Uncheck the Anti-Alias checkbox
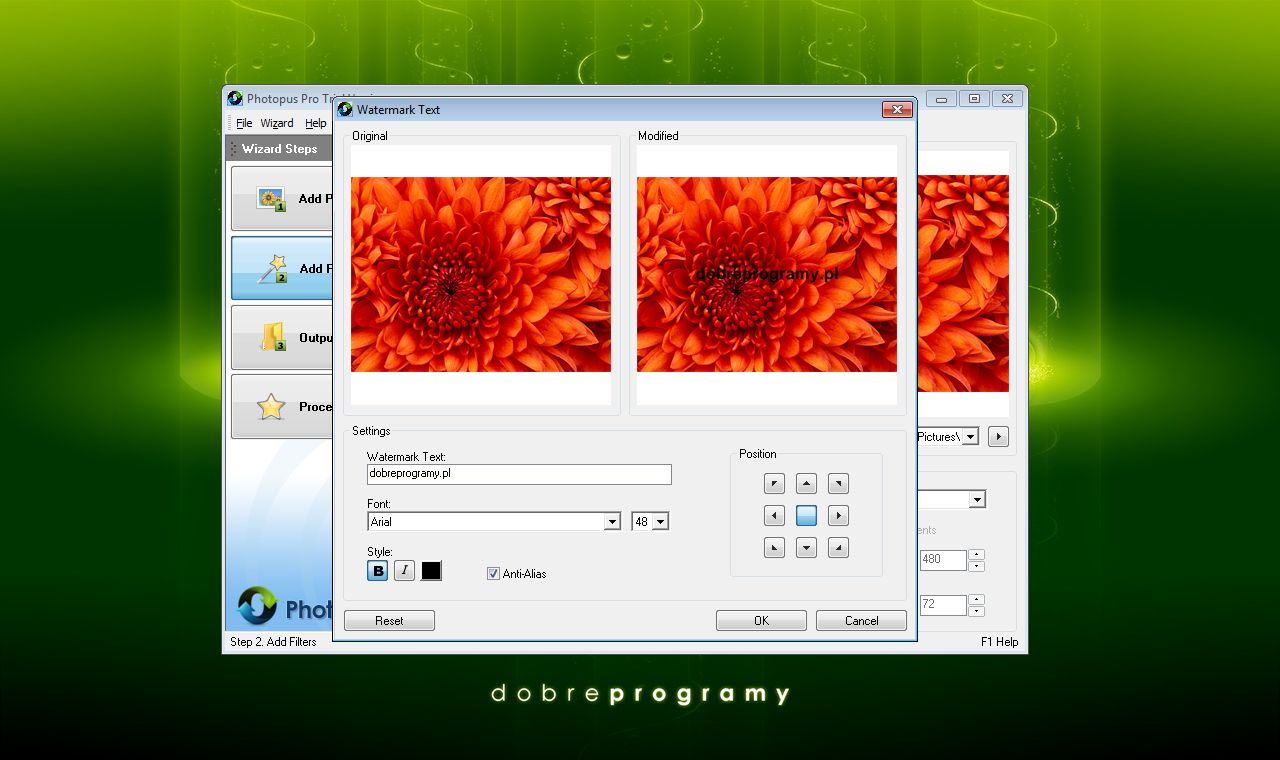Viewport: 1280px width, 760px height. (493, 574)
